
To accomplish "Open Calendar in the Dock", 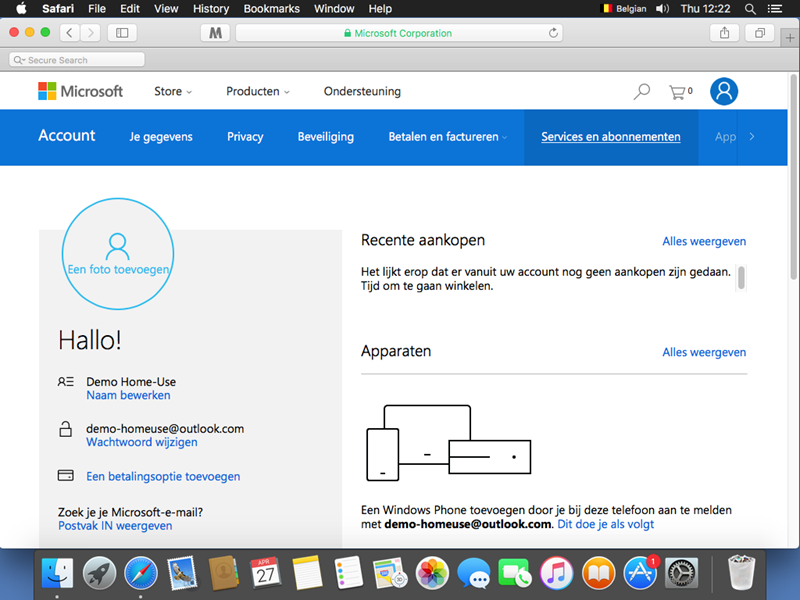I will tap(265, 572).
